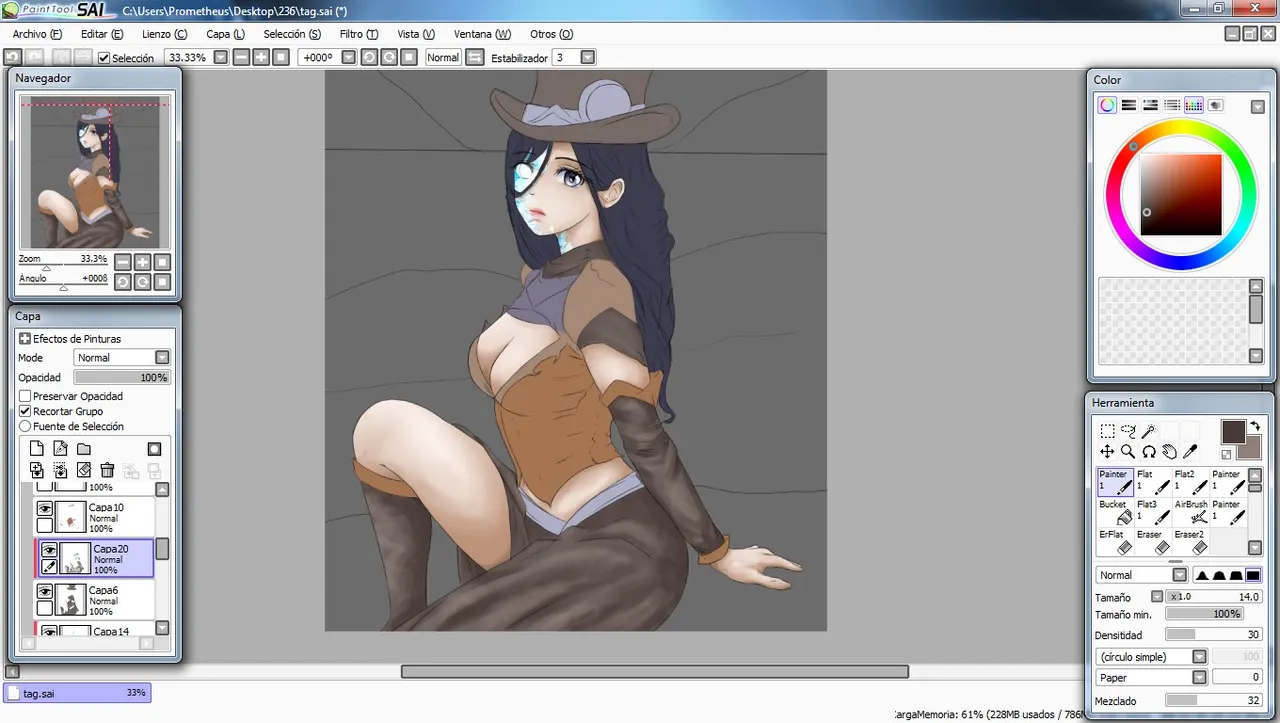This screenshot has width=1280, height=723.
Task: Uncheck Recortar Grupo checkbox
Action: [26, 411]
